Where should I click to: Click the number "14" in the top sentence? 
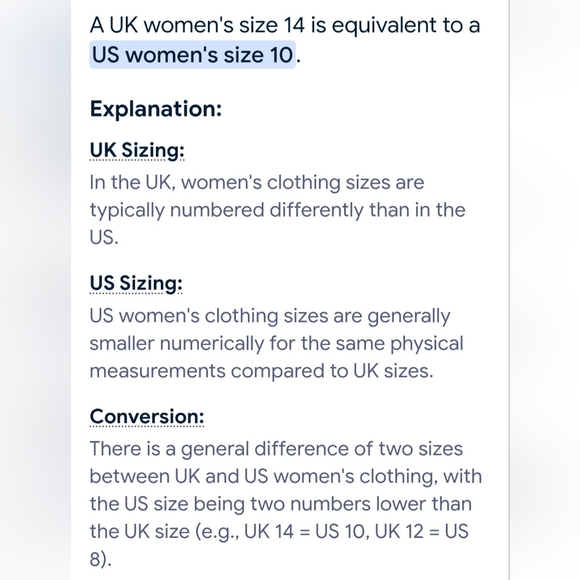pos(294,25)
